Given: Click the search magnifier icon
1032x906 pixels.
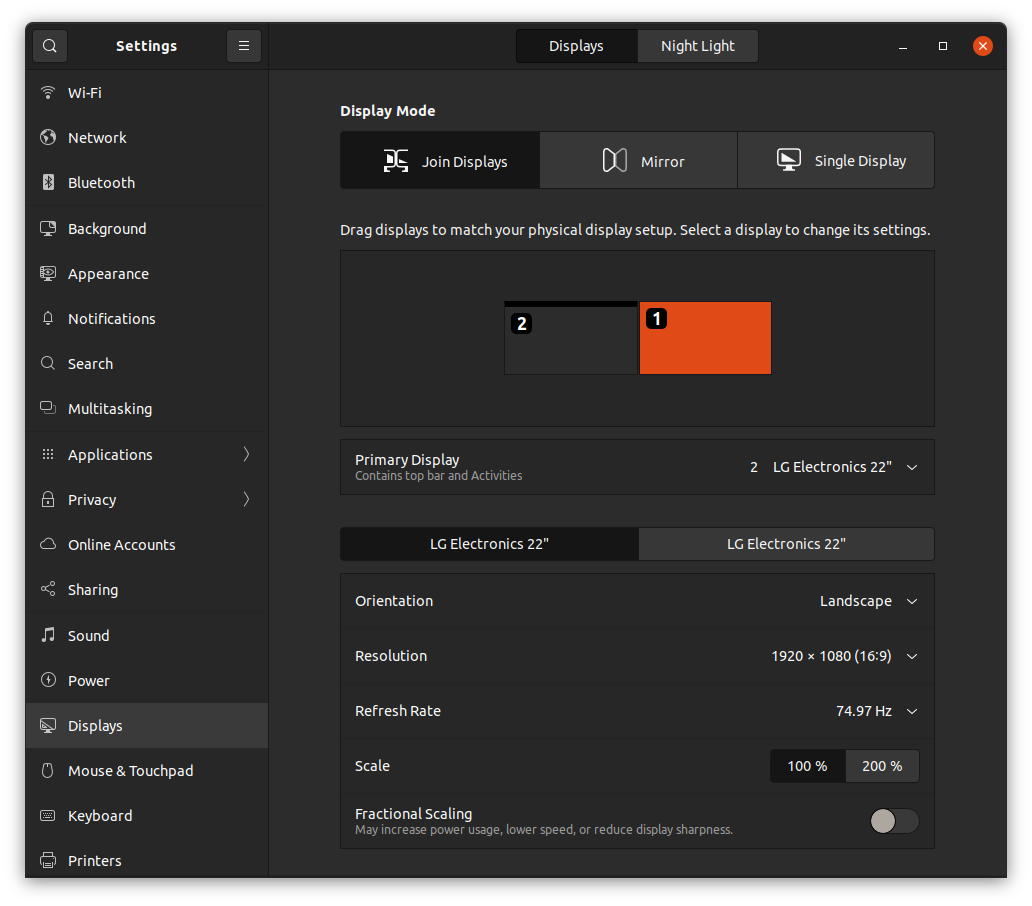Looking at the screenshot, I should (x=49, y=45).
